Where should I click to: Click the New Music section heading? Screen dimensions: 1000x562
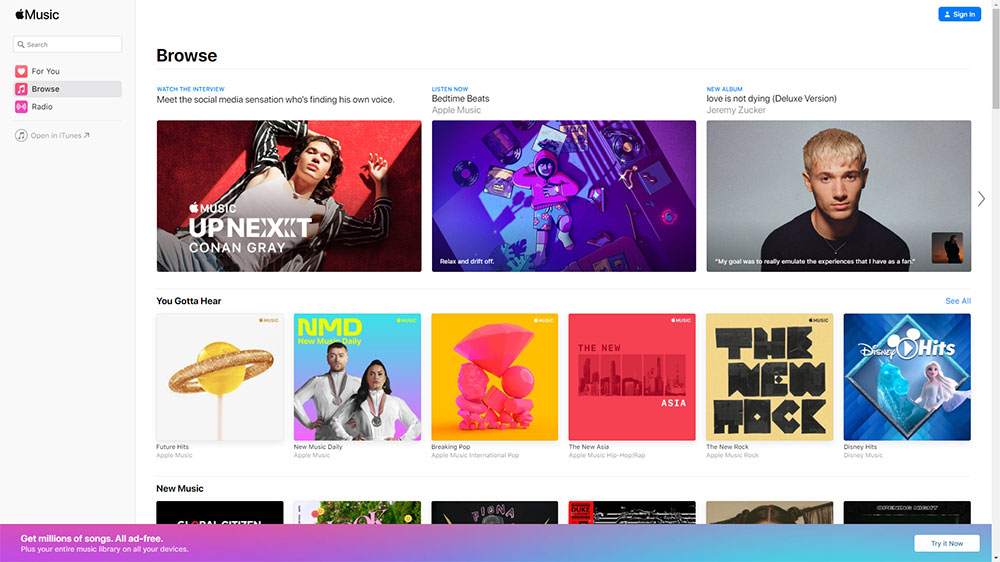click(180, 489)
